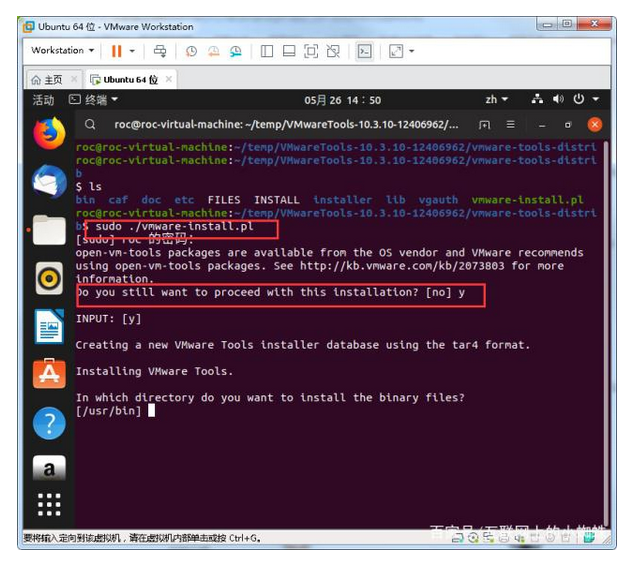Close the Ubuntu 64 位 tab
The image size is (633, 563).
click(169, 79)
